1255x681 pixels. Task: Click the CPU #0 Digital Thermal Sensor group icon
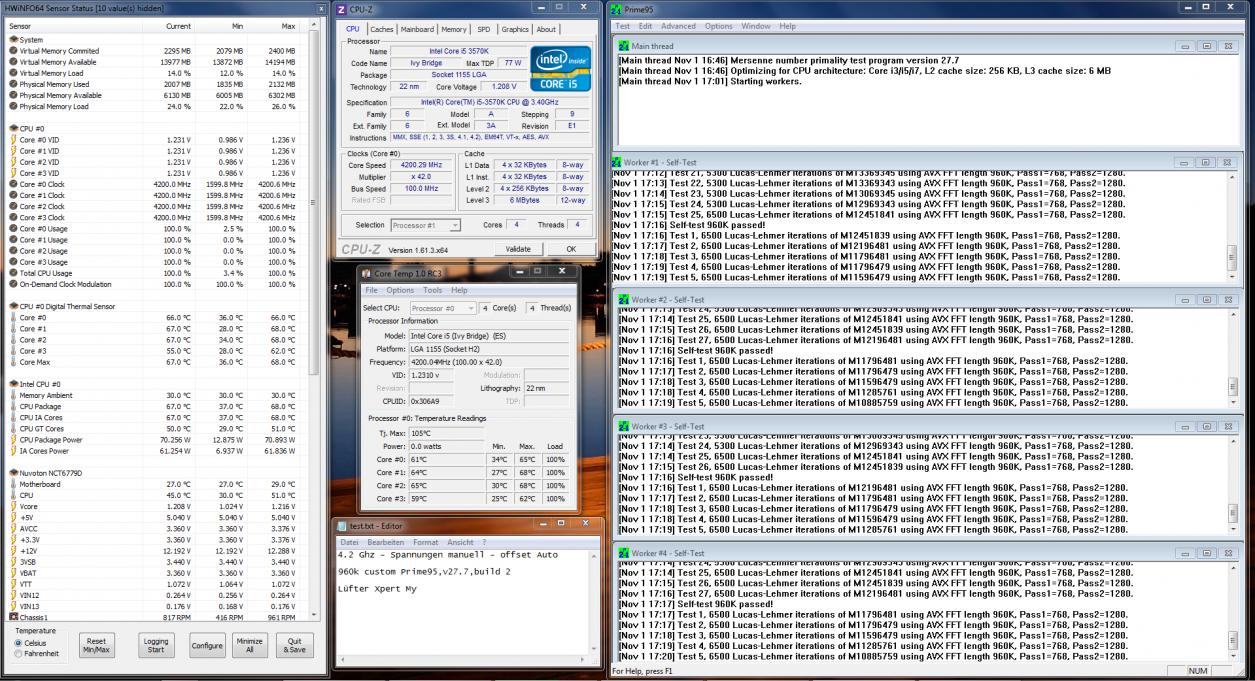14,306
